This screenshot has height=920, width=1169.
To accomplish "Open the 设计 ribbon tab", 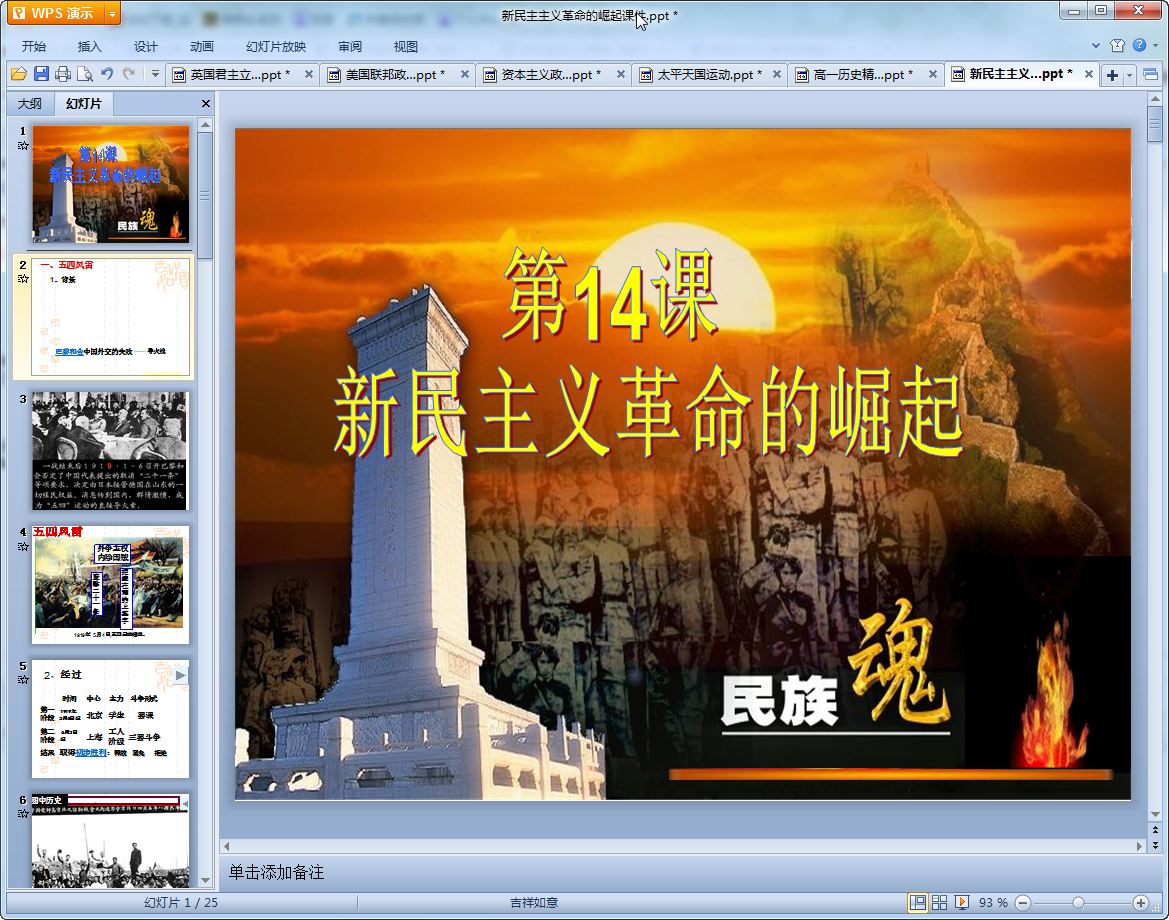I will [145, 46].
